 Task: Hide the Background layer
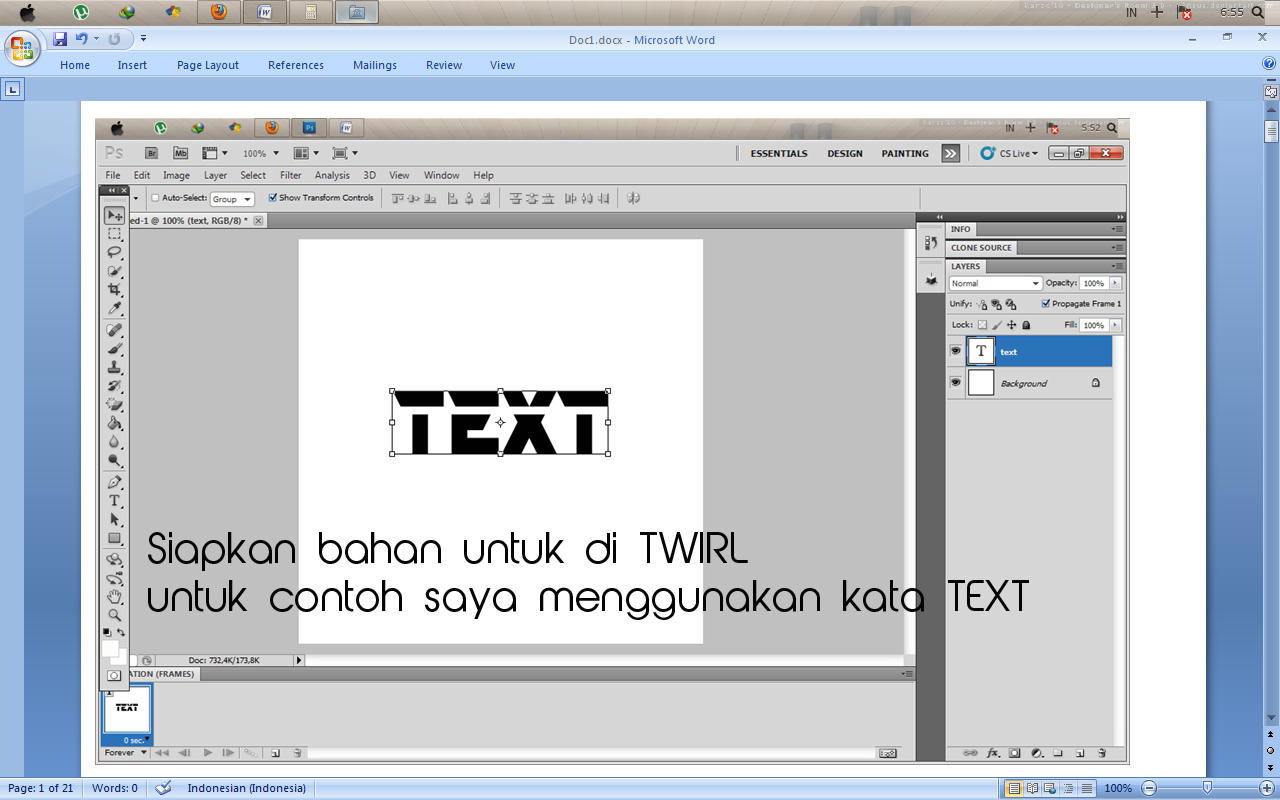click(x=956, y=383)
